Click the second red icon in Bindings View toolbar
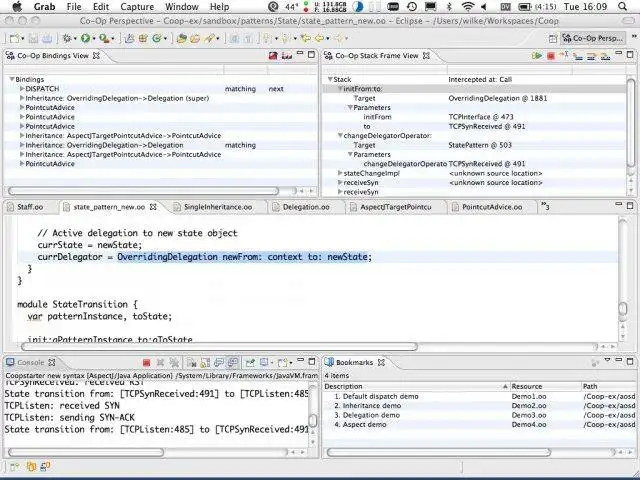This screenshot has height=480, width=640. coord(287,56)
